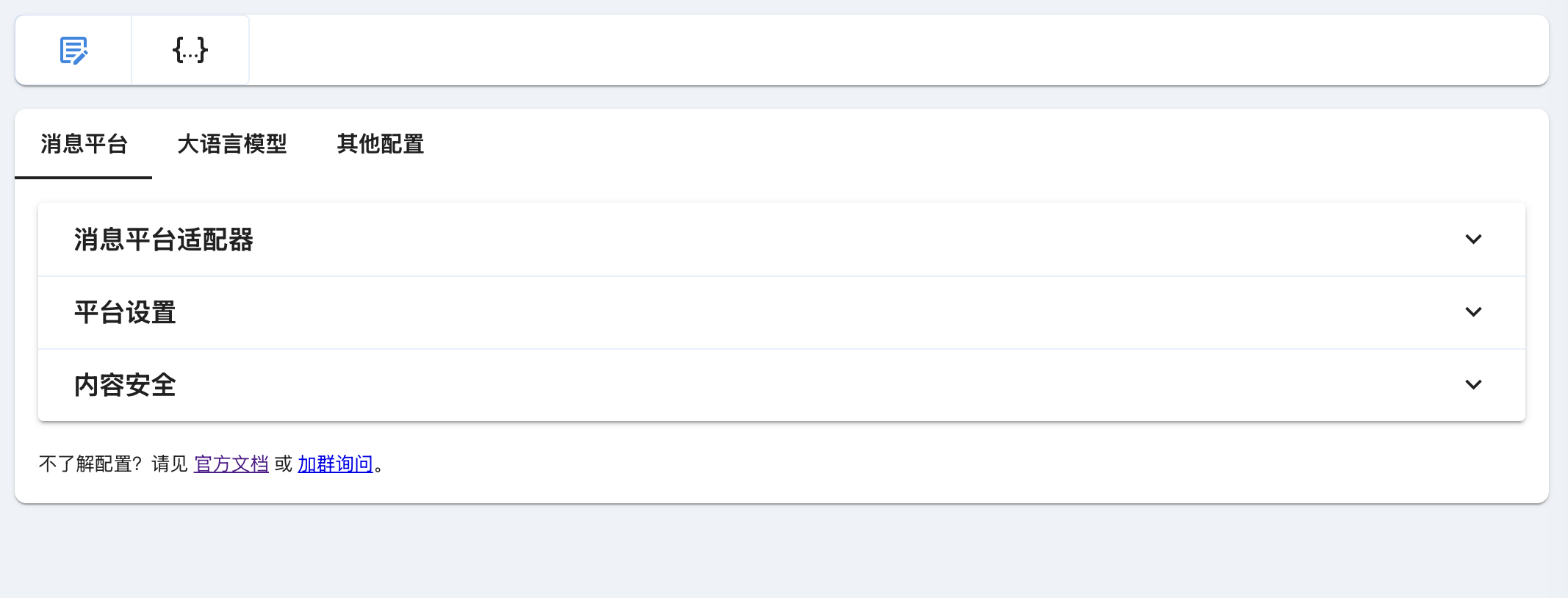Switch to the 大语言模型 tab
This screenshot has height=598, width=1568.
pyautogui.click(x=232, y=144)
